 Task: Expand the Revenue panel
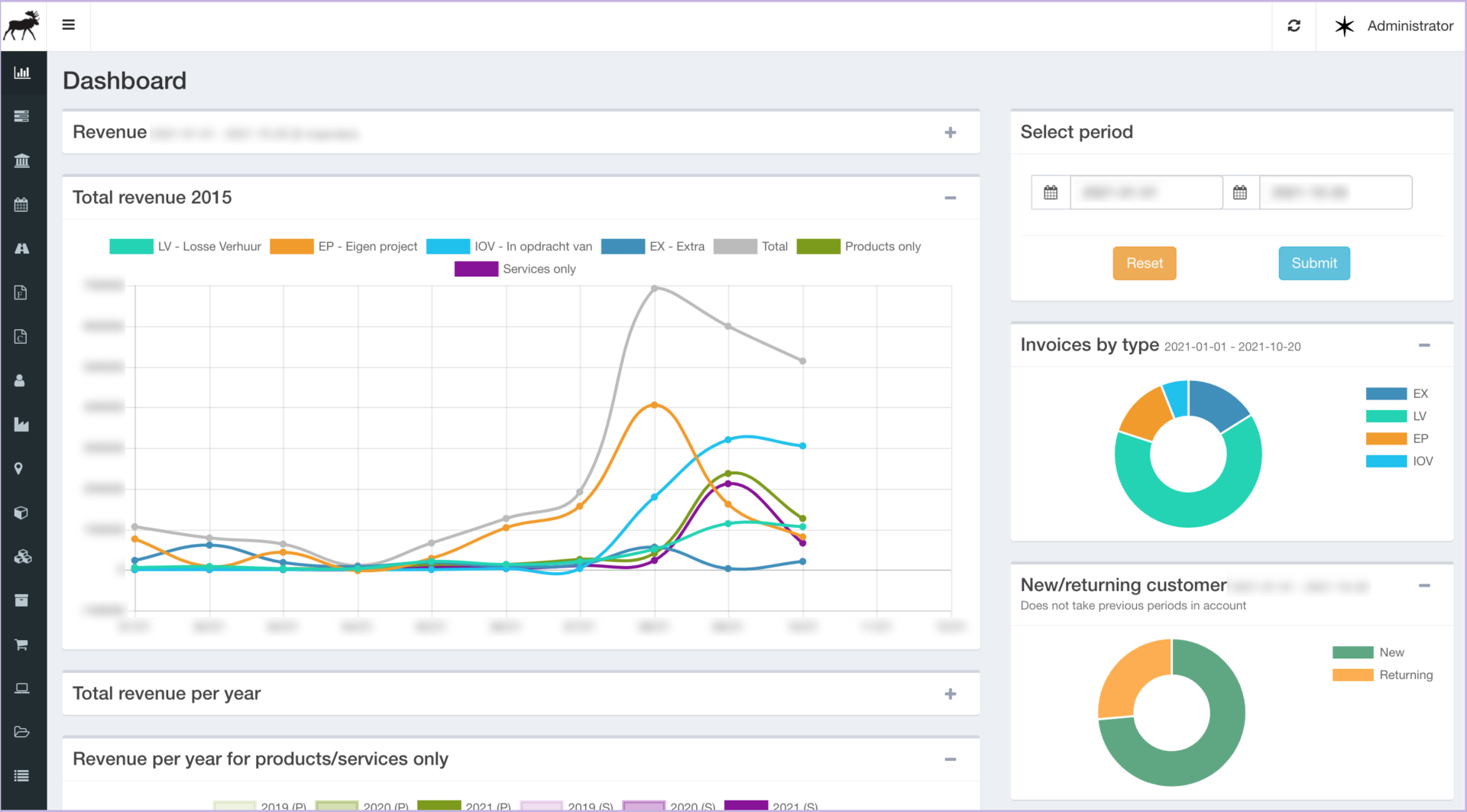pyautogui.click(x=950, y=133)
